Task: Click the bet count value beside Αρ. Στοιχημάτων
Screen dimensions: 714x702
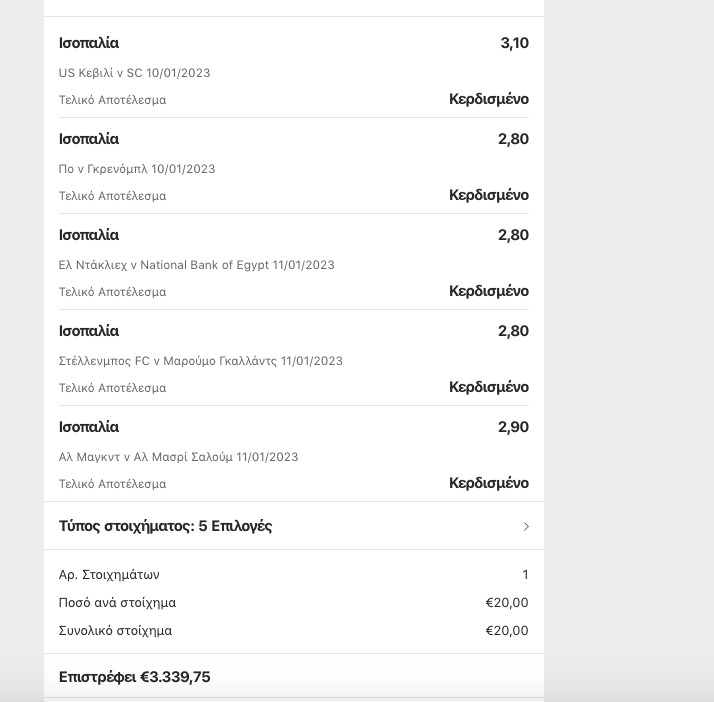Action: (525, 575)
